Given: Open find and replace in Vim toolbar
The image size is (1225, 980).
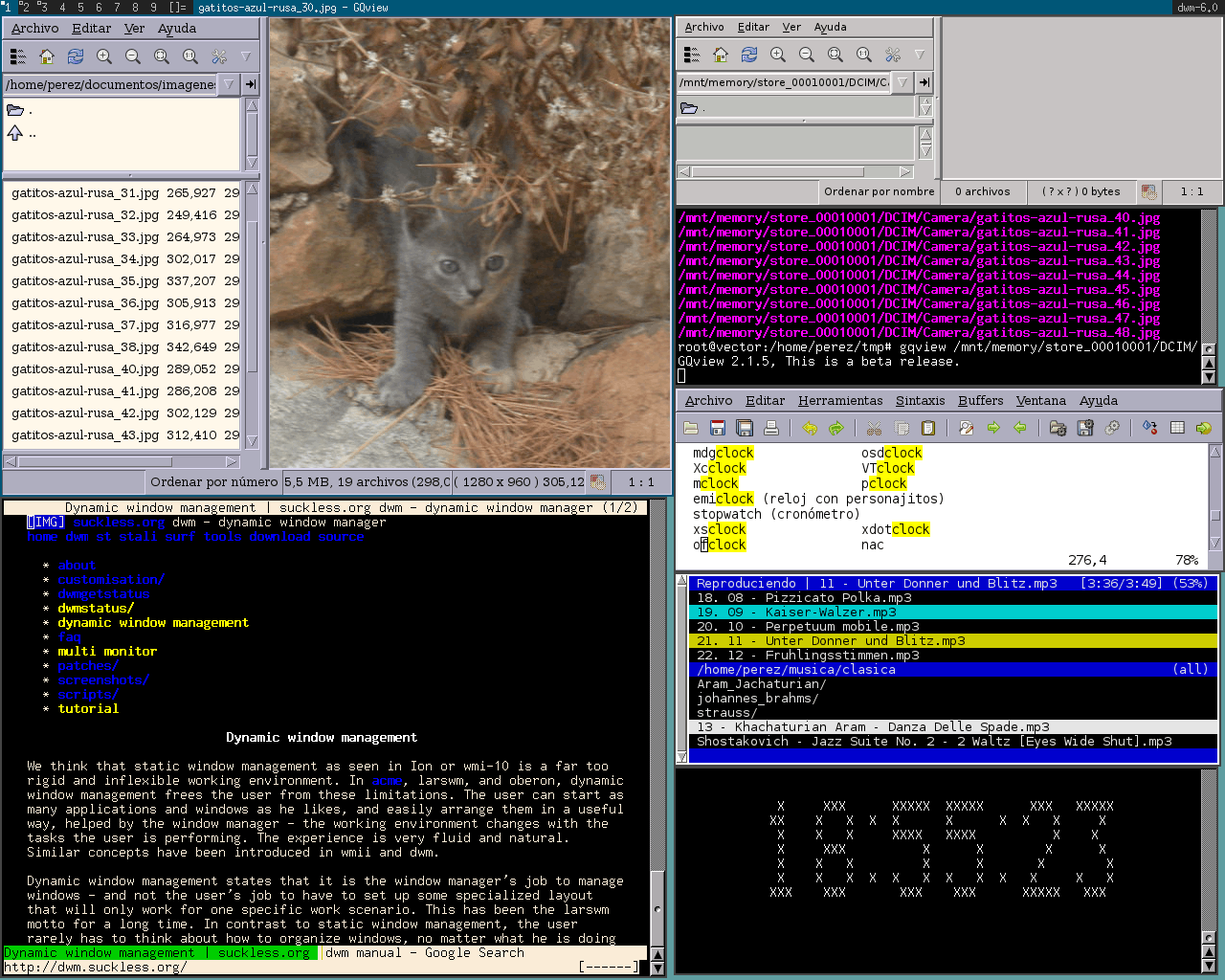Looking at the screenshot, I should (967, 428).
